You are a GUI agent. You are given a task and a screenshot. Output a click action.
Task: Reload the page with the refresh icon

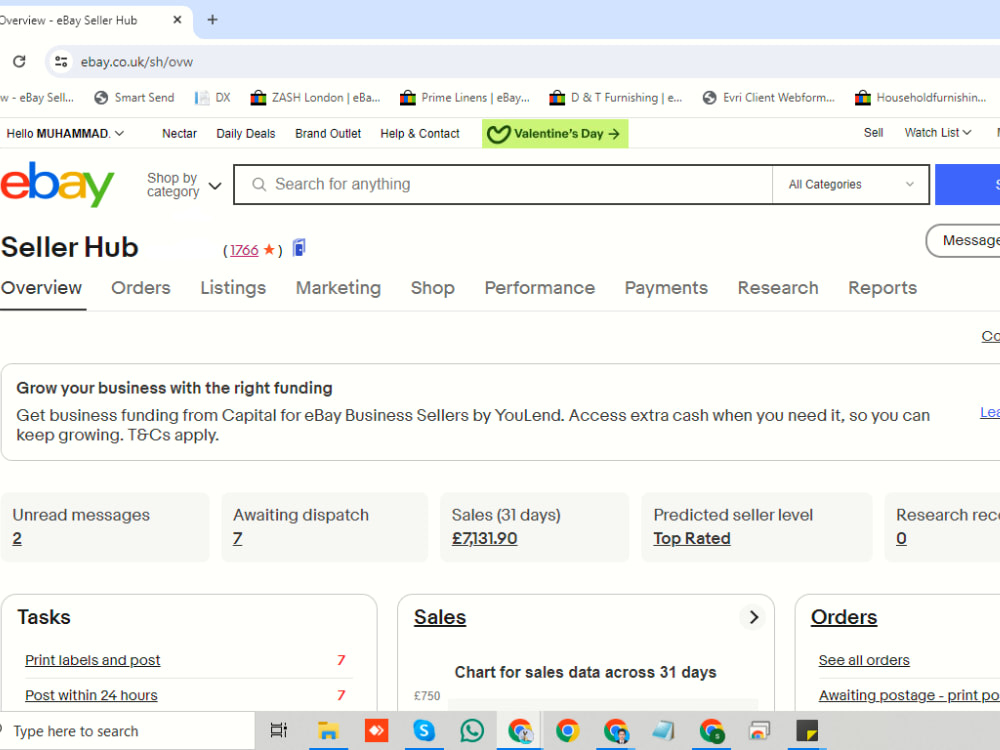click(x=19, y=61)
